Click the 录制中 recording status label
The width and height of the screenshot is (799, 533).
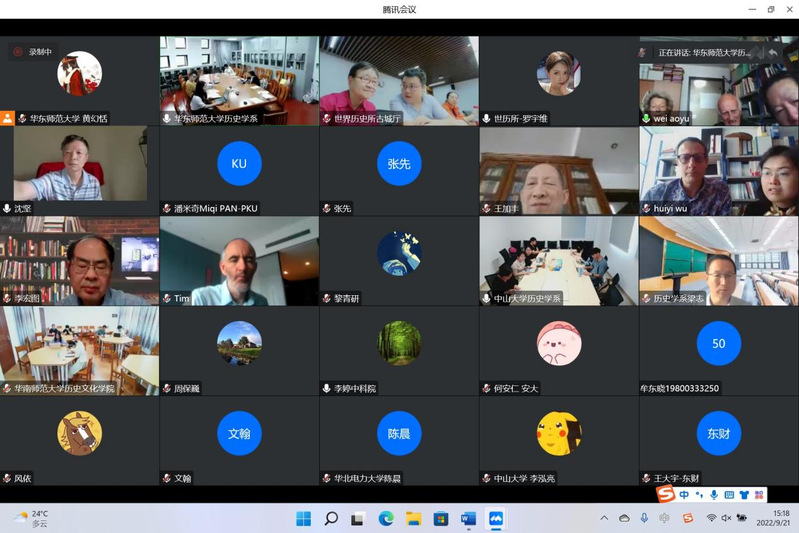40,52
